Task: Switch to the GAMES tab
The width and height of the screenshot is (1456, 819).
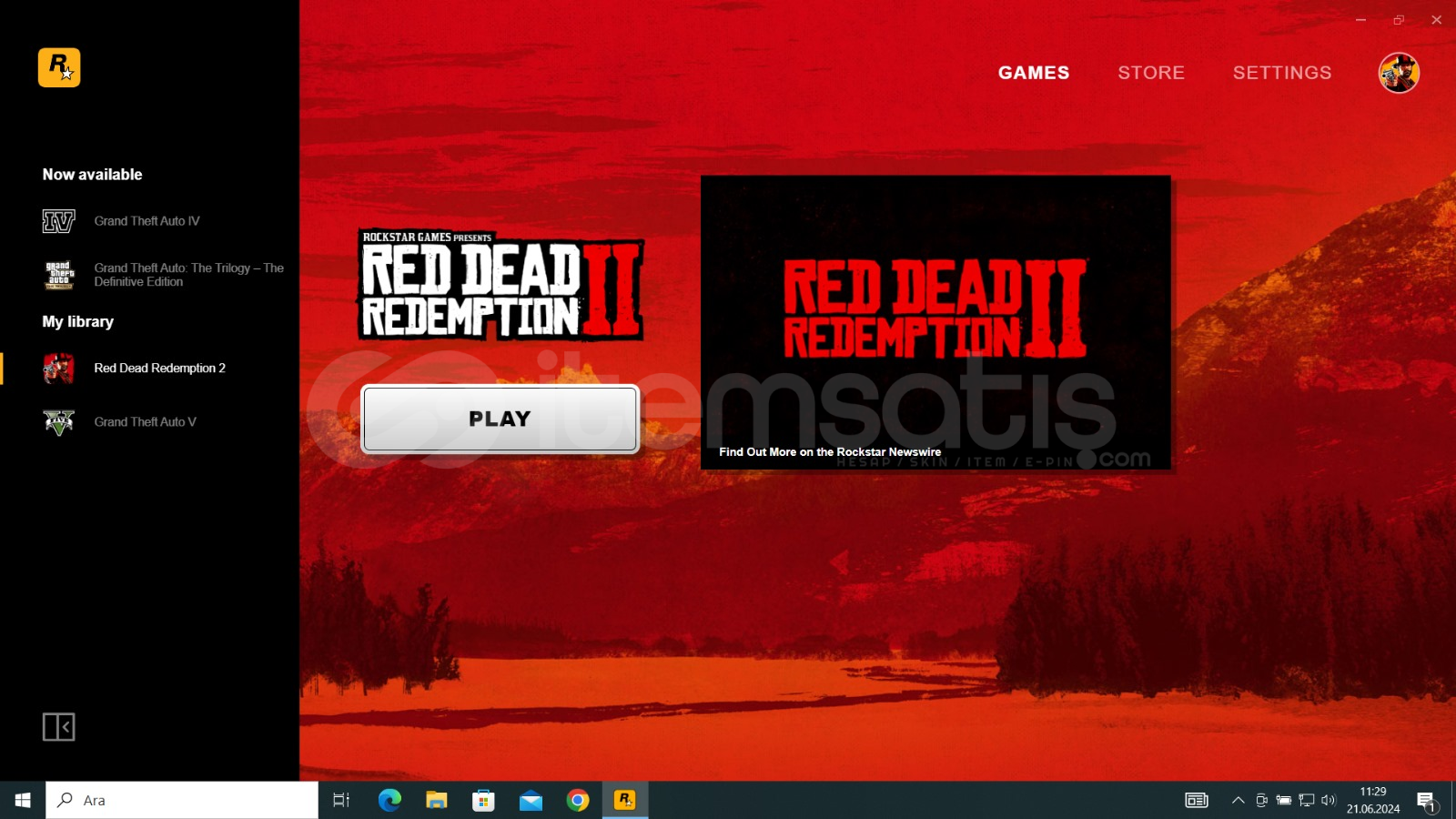Action: point(1034,73)
